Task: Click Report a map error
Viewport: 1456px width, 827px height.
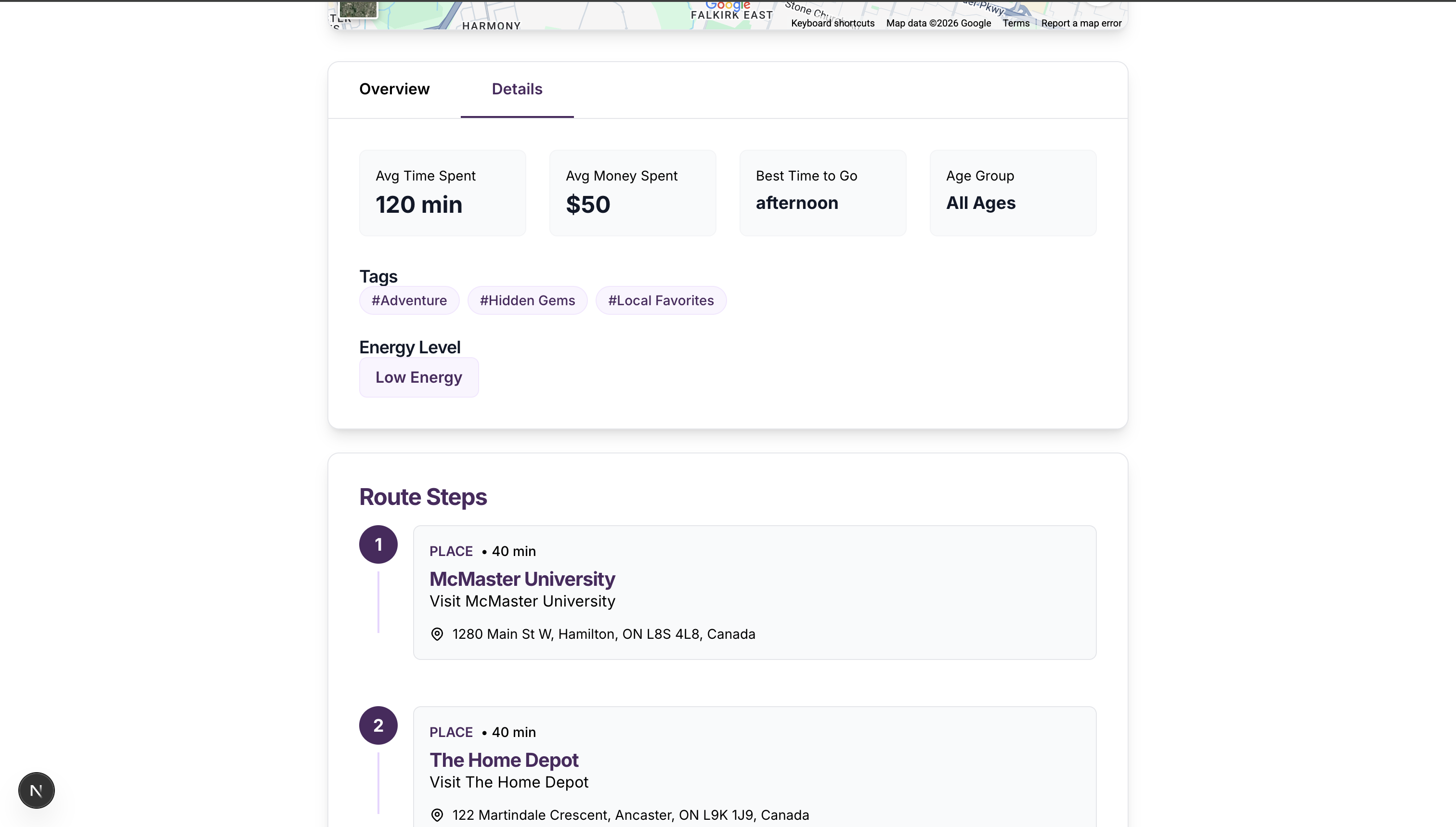Action: 1081,23
